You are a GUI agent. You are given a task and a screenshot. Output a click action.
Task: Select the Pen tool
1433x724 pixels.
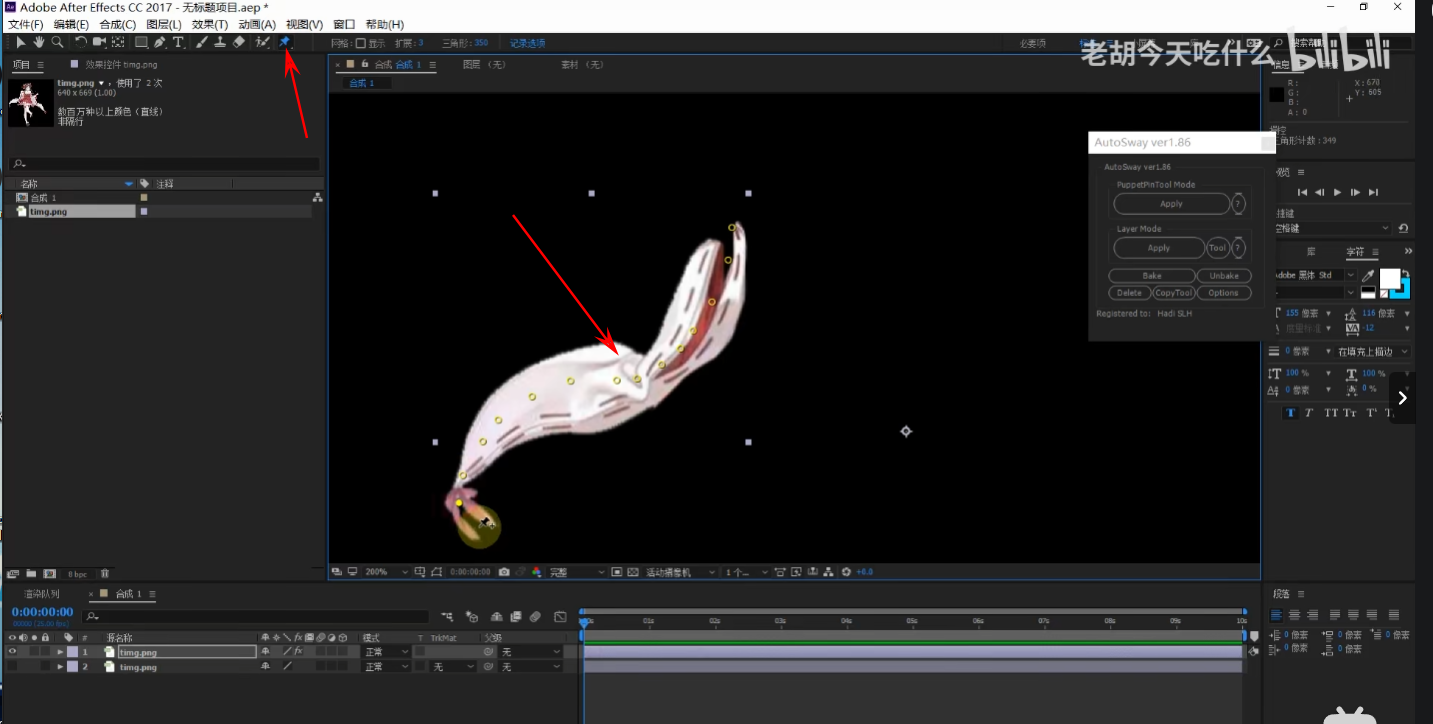click(x=160, y=42)
